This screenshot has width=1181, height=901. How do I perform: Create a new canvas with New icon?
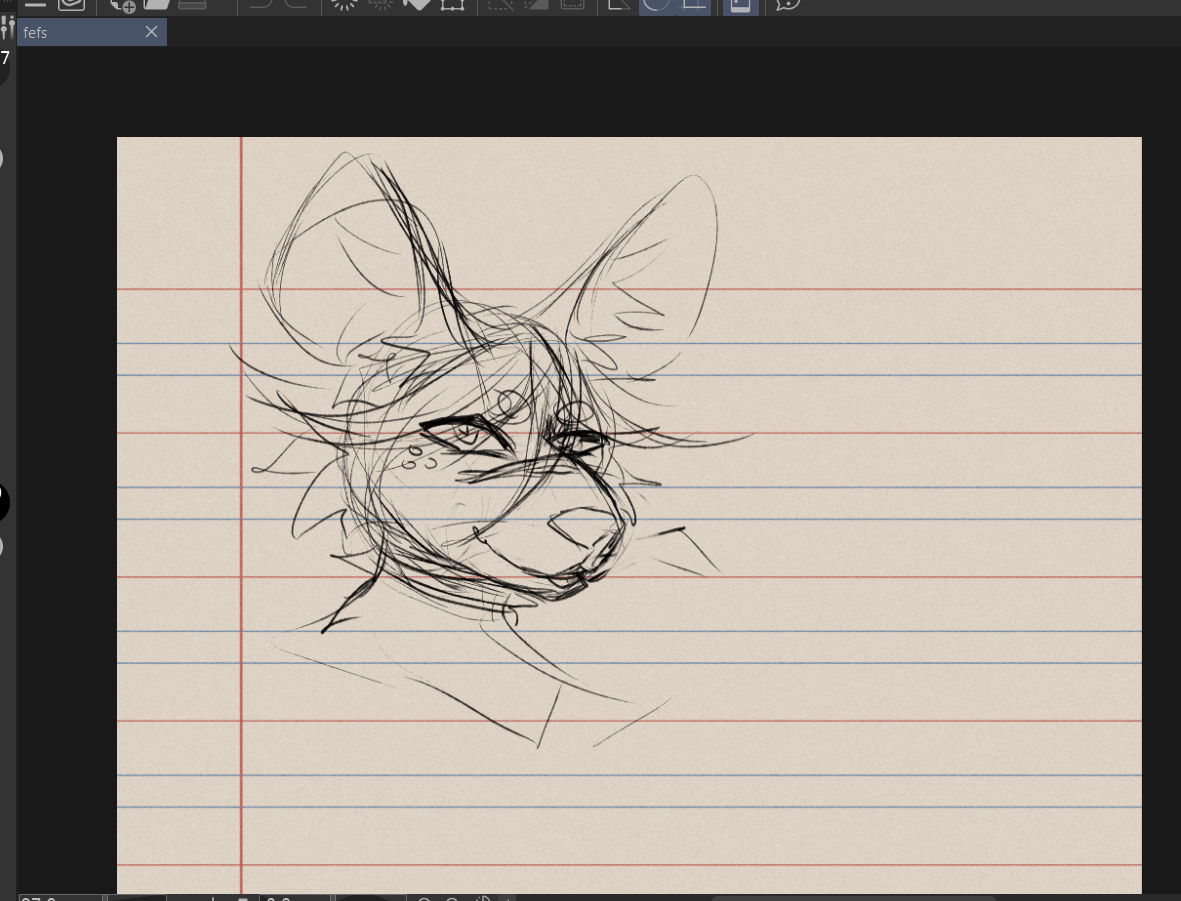tap(122, 5)
